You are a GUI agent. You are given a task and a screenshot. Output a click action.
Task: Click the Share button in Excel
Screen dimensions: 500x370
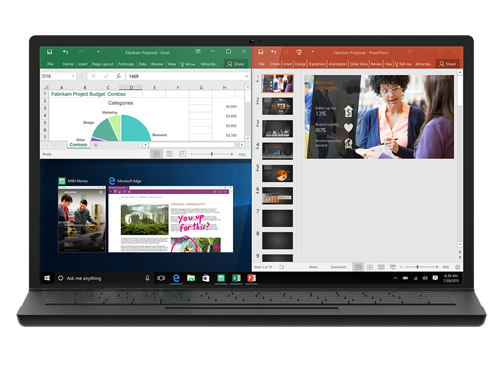[x=235, y=64]
